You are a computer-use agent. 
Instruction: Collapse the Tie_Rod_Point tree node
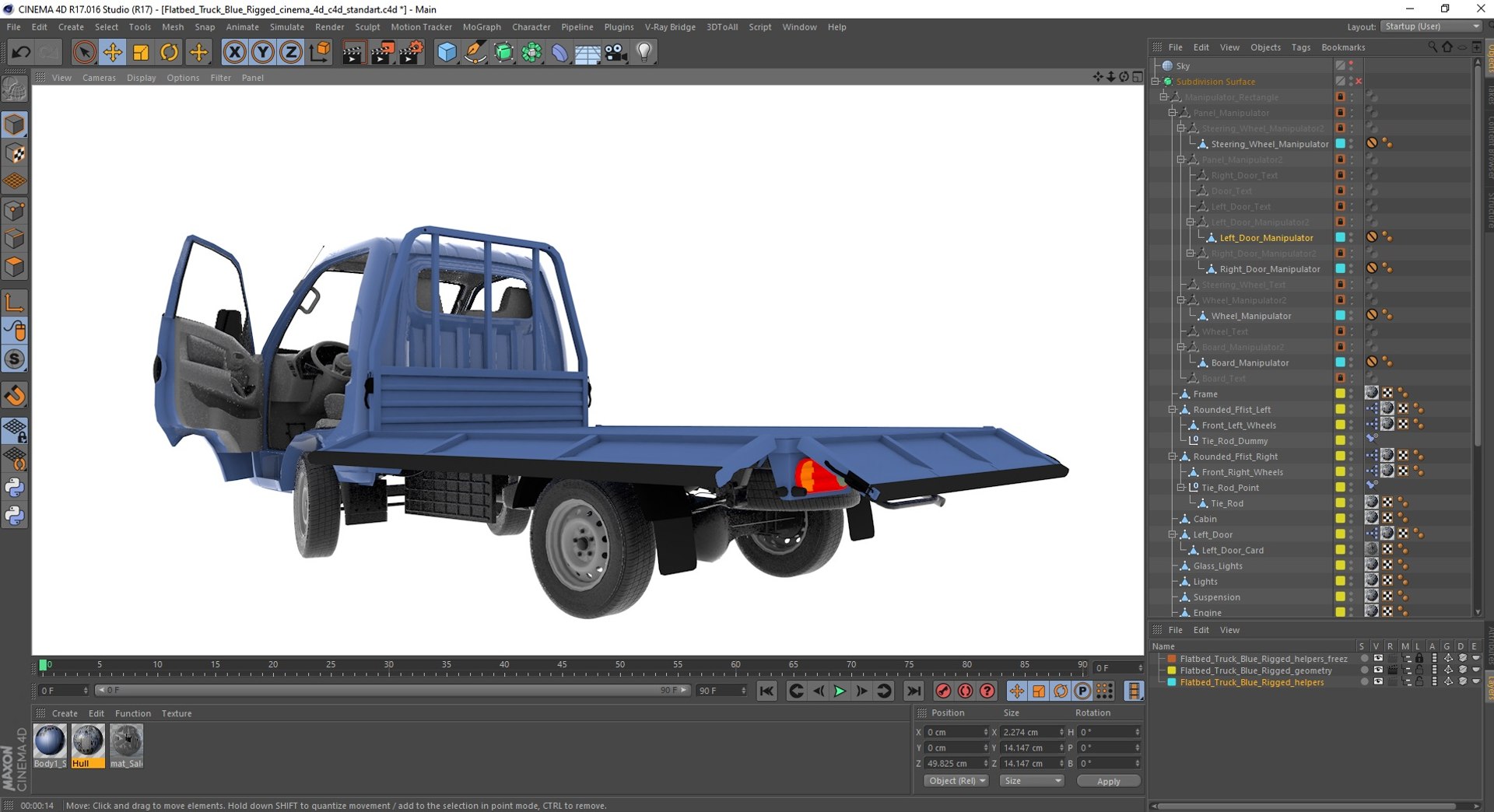click(1181, 488)
